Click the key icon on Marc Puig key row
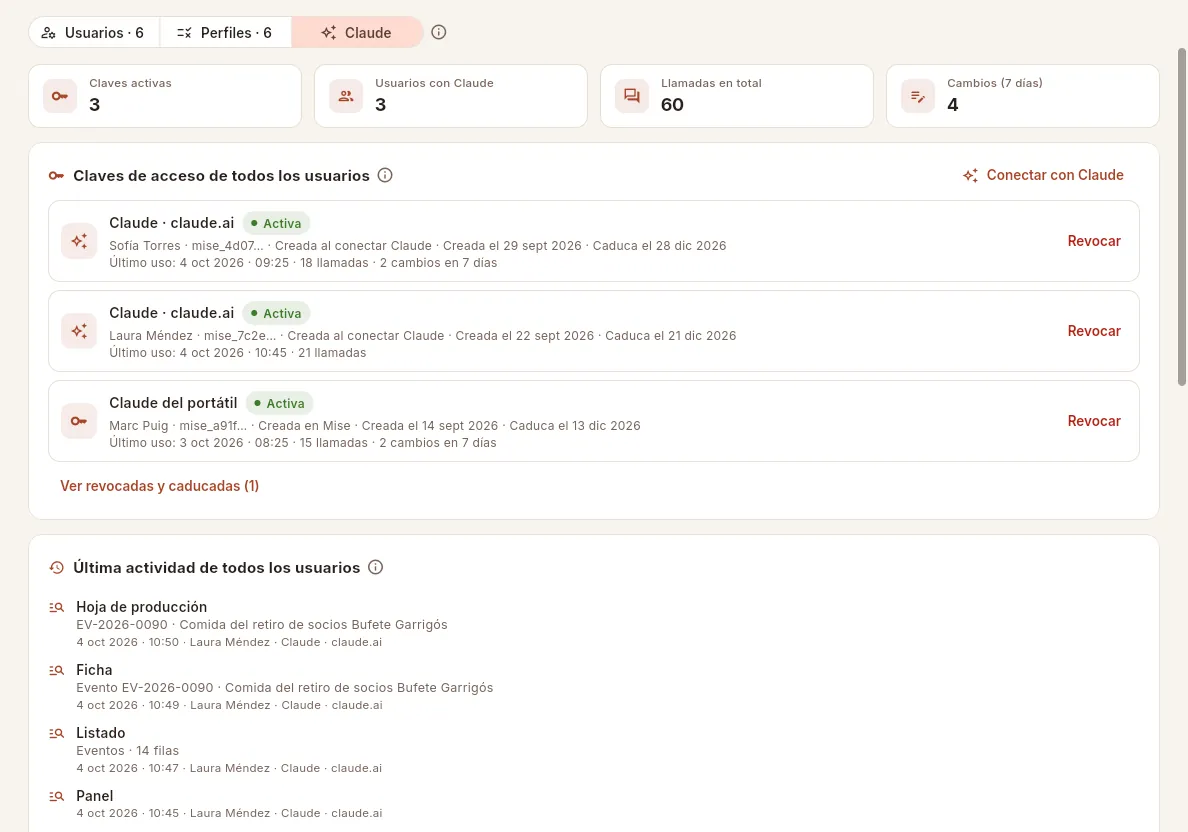Image resolution: width=1188 pixels, height=832 pixels. point(79,421)
